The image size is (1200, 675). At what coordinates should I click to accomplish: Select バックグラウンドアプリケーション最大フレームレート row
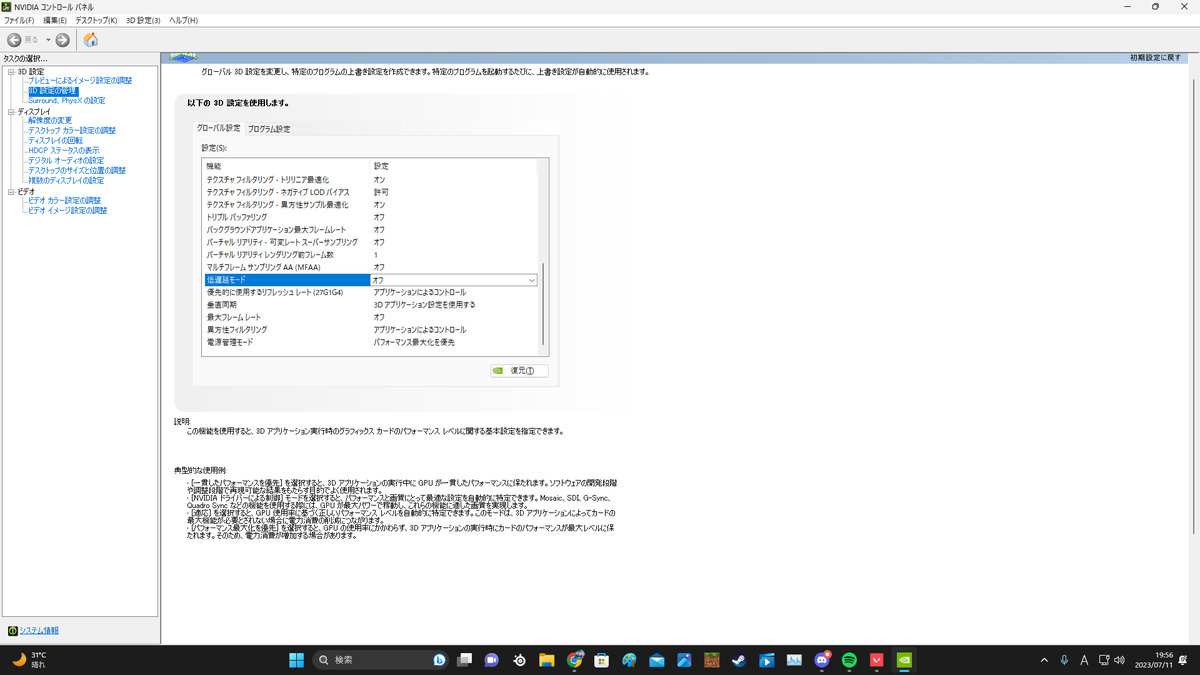(371, 230)
